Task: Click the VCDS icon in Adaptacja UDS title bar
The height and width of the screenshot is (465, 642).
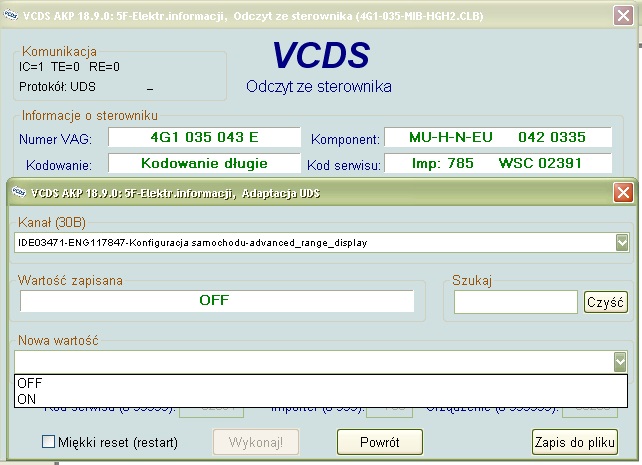Action: [19, 192]
